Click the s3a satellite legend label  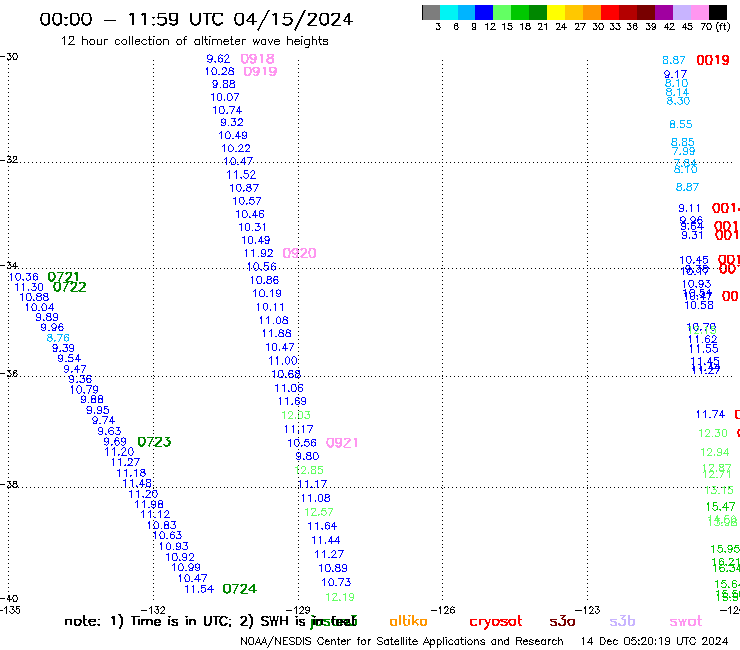pyautogui.click(x=562, y=622)
